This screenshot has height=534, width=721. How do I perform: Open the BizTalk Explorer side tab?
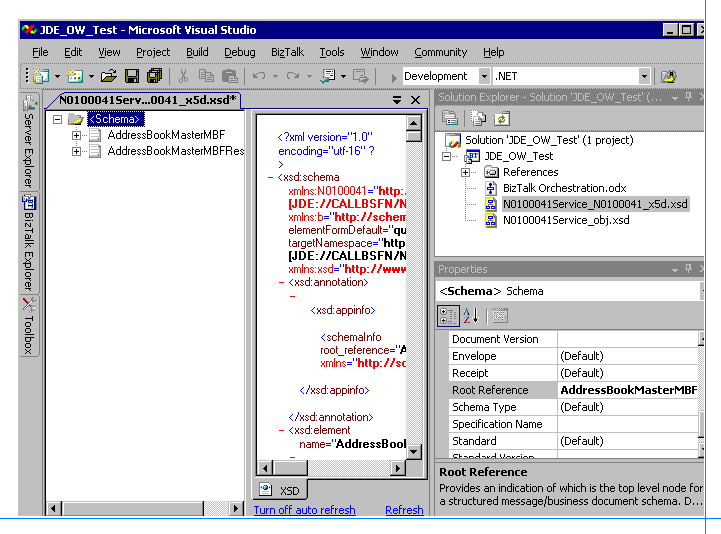[x=29, y=242]
